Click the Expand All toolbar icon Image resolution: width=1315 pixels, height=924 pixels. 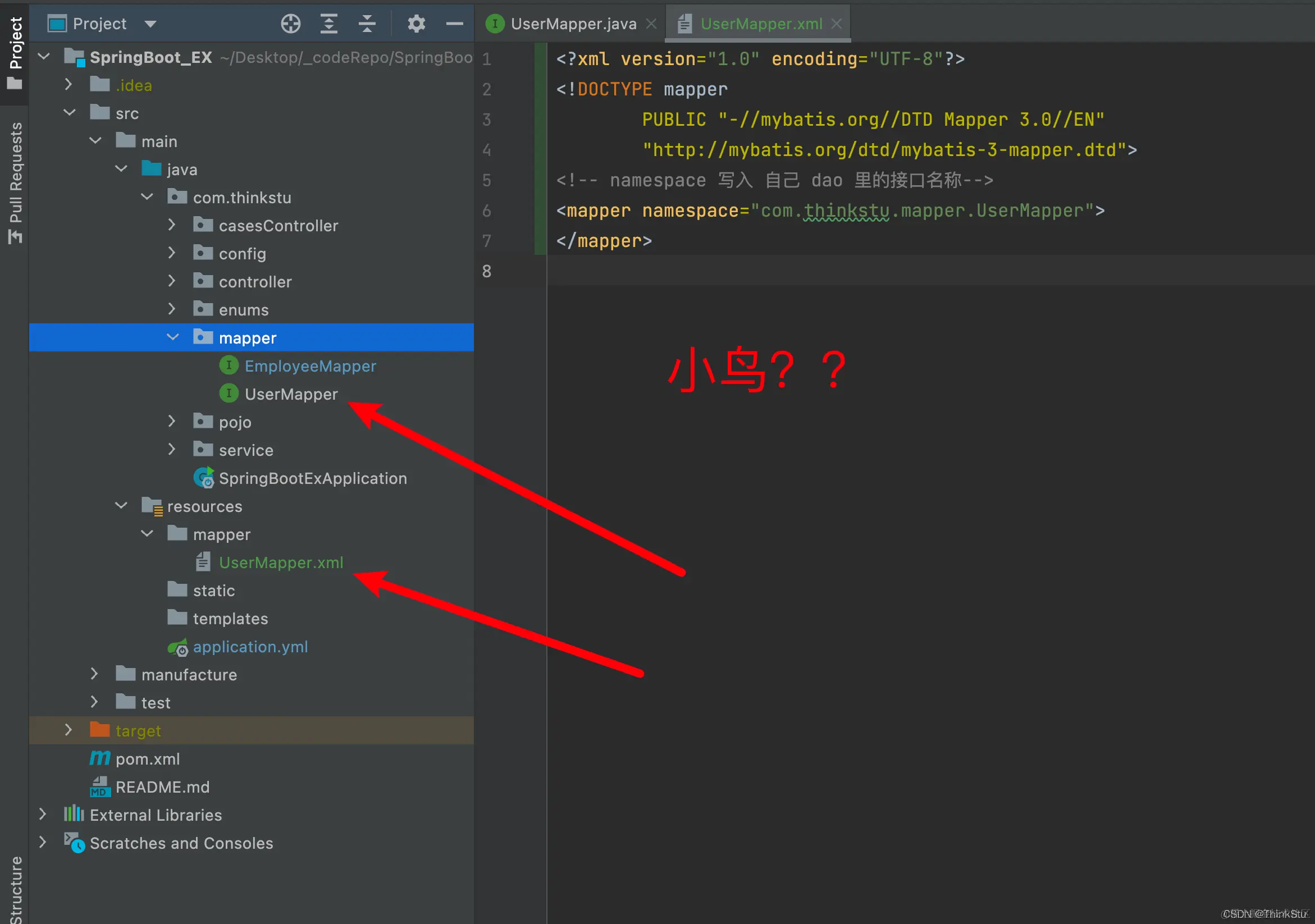click(x=329, y=24)
